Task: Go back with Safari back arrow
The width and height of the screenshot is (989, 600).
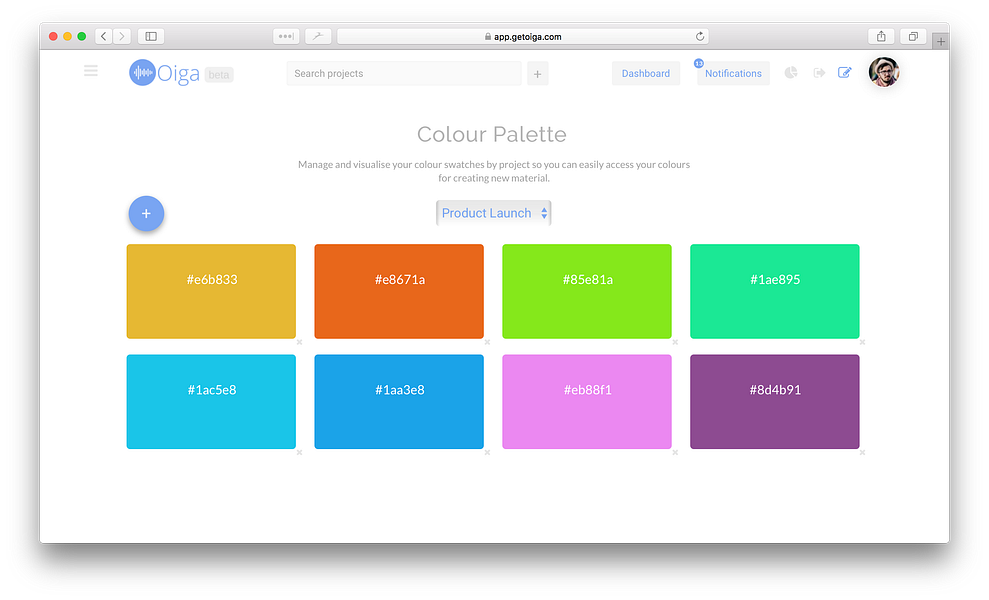Action: pyautogui.click(x=104, y=36)
